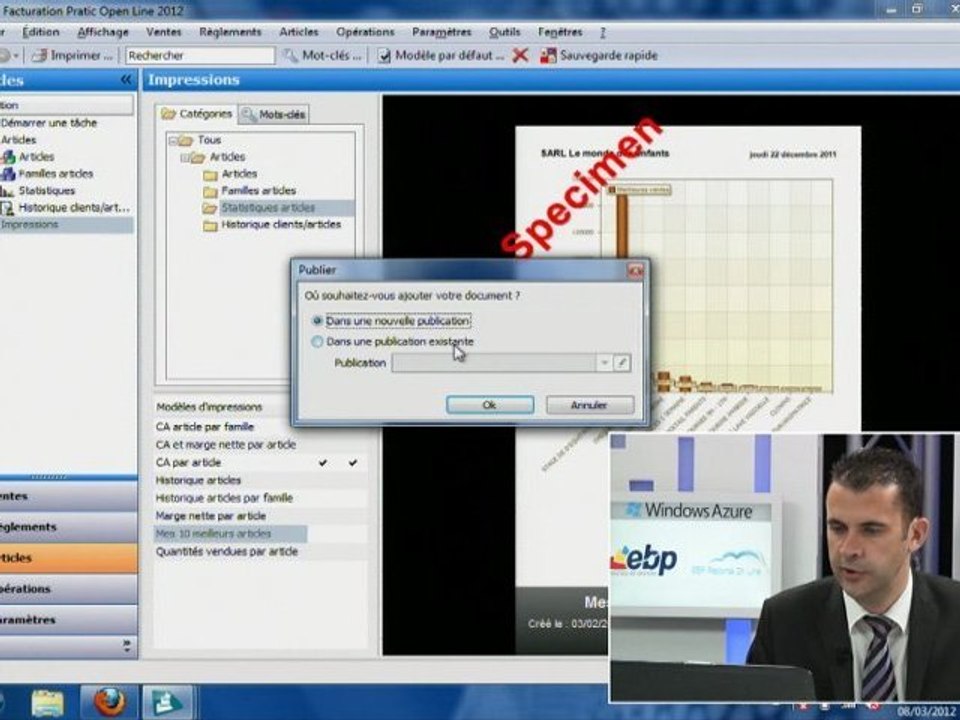Open the Opérations section in sidebar
960x720 pixels.
coord(68,588)
